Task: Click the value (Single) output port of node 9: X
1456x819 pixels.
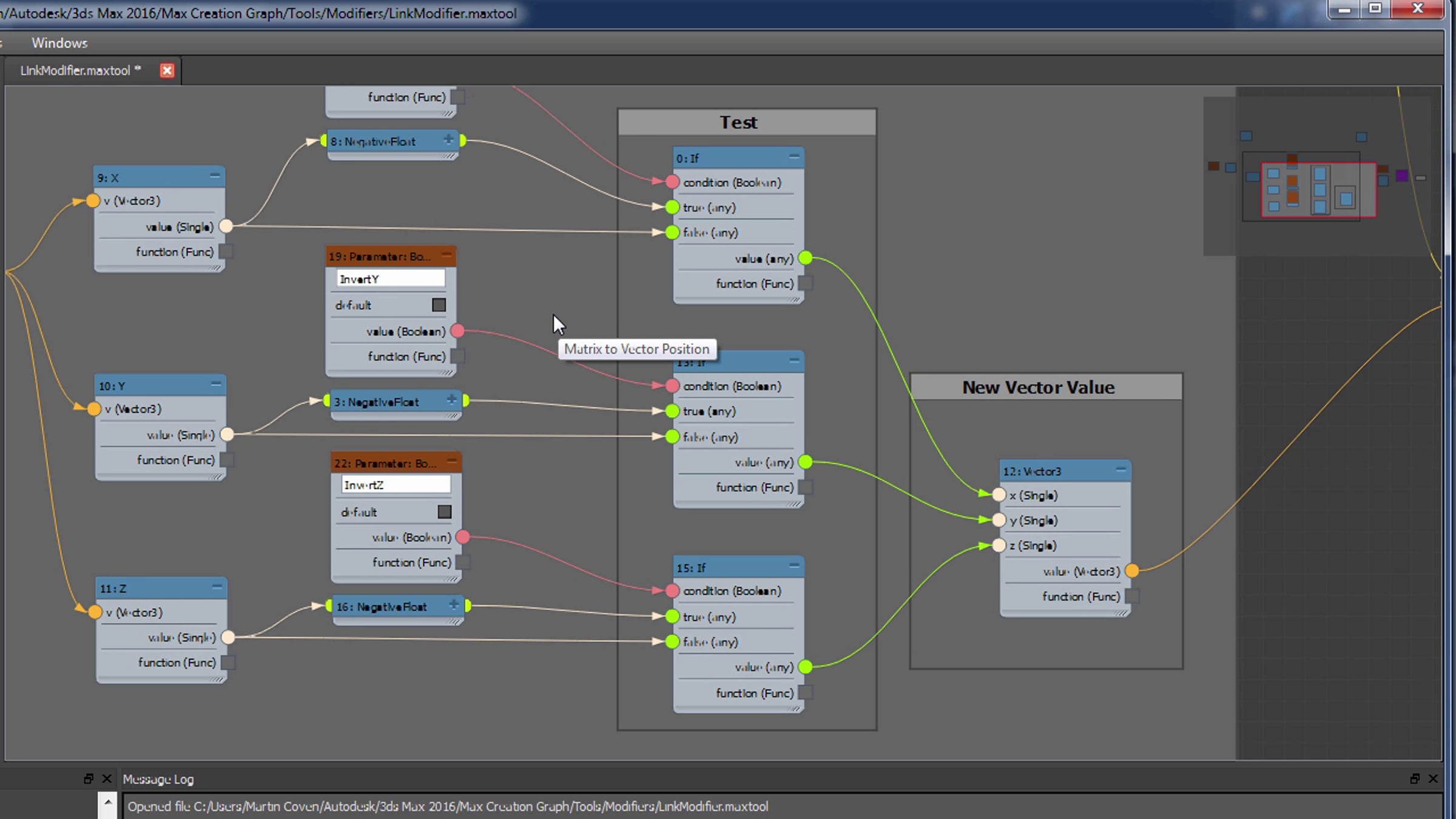Action: pos(226,226)
